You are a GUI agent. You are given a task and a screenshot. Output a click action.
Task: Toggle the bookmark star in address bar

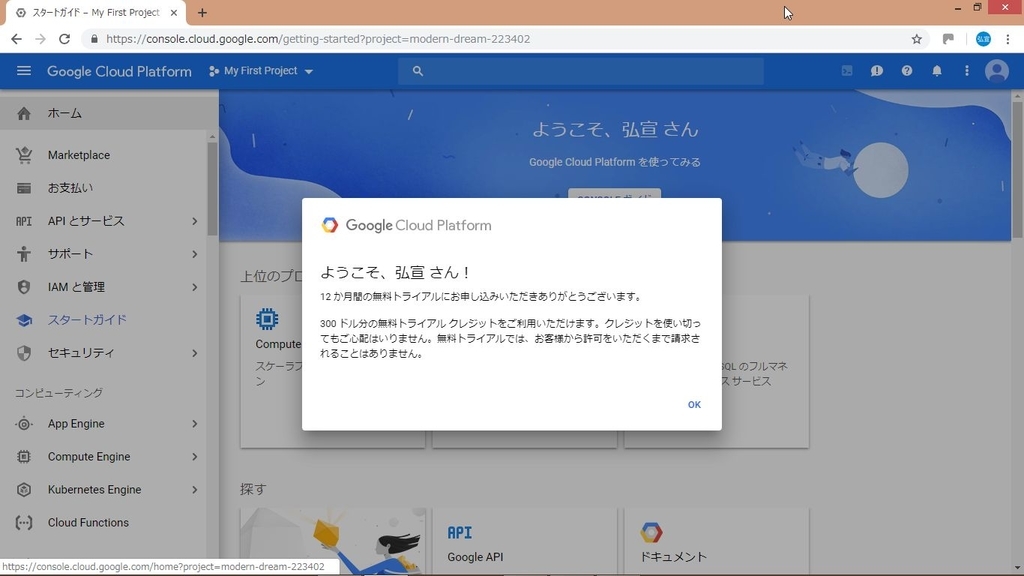pos(916,39)
